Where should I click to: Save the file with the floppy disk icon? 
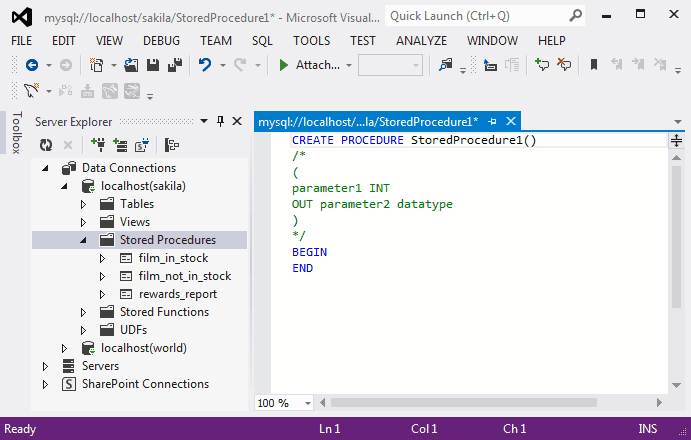tap(153, 65)
